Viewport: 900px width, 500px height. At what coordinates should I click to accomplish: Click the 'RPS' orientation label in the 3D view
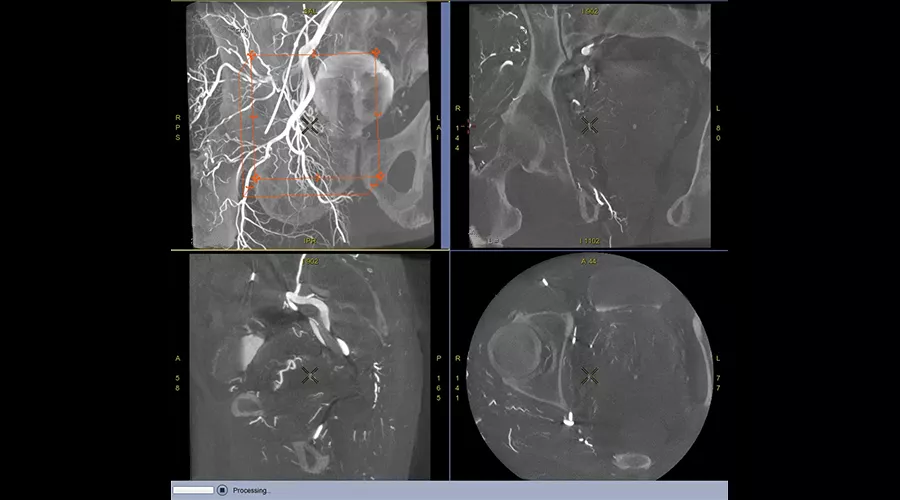pyautogui.click(x=178, y=127)
